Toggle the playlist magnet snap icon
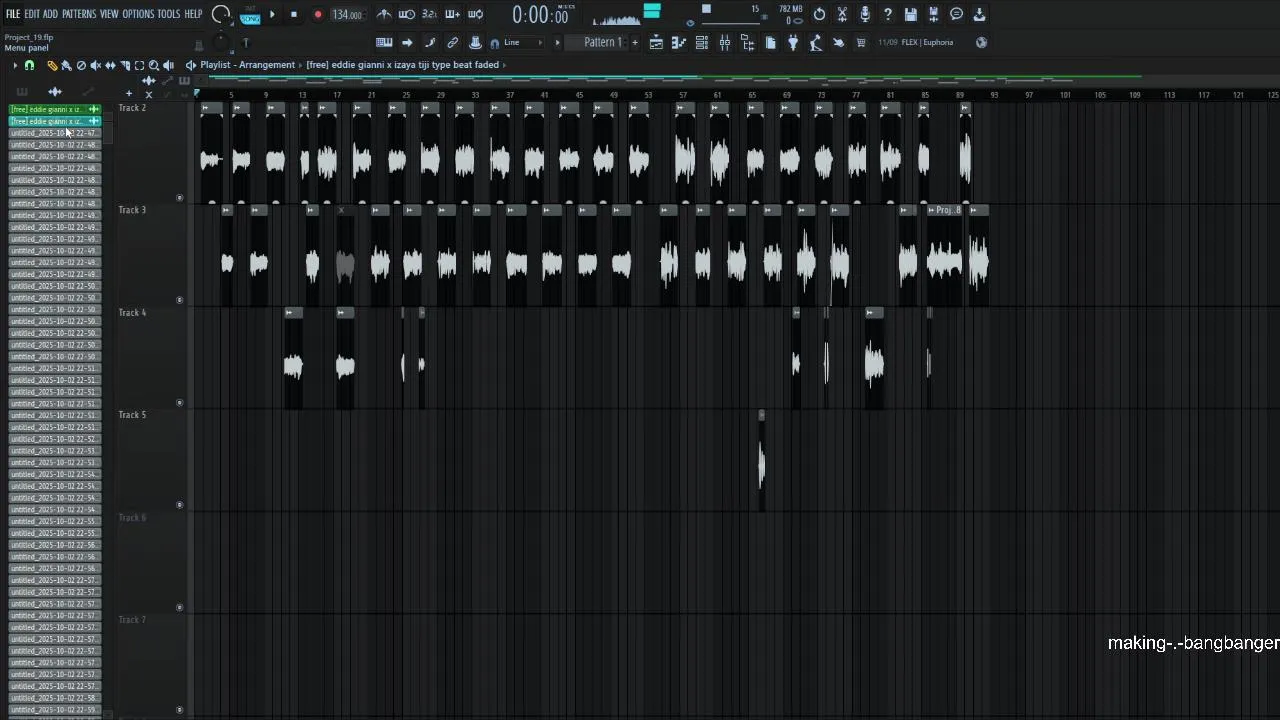 29,65
